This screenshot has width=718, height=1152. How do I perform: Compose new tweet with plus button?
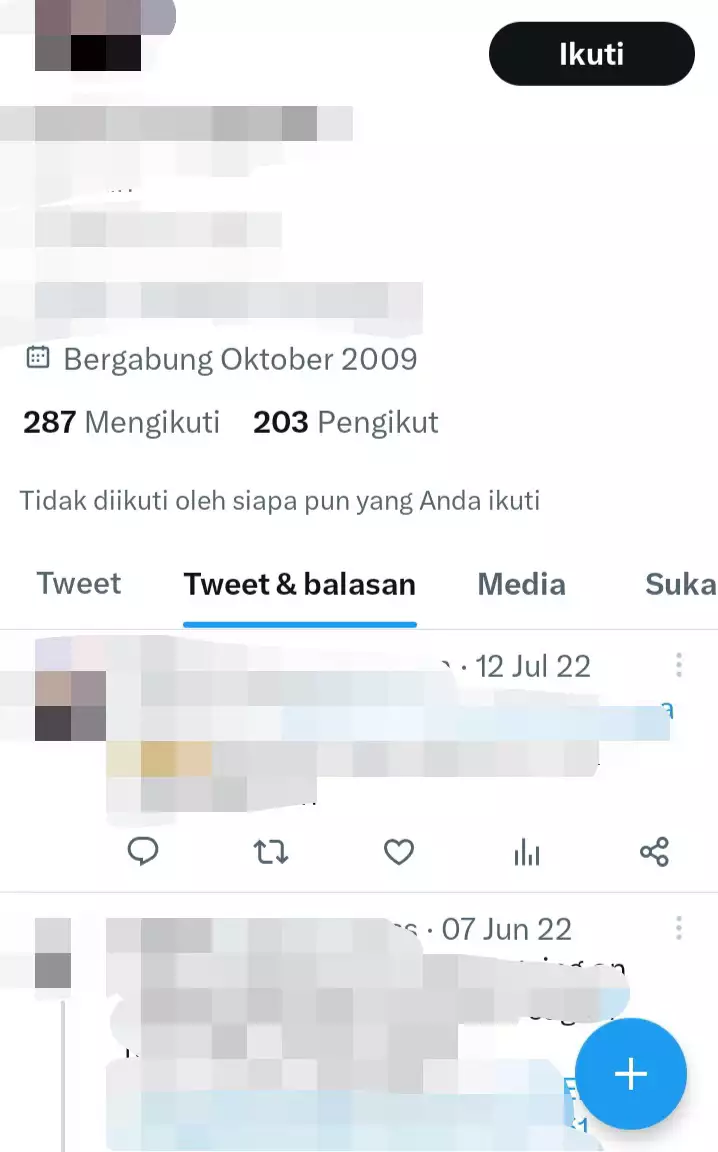(x=631, y=1074)
